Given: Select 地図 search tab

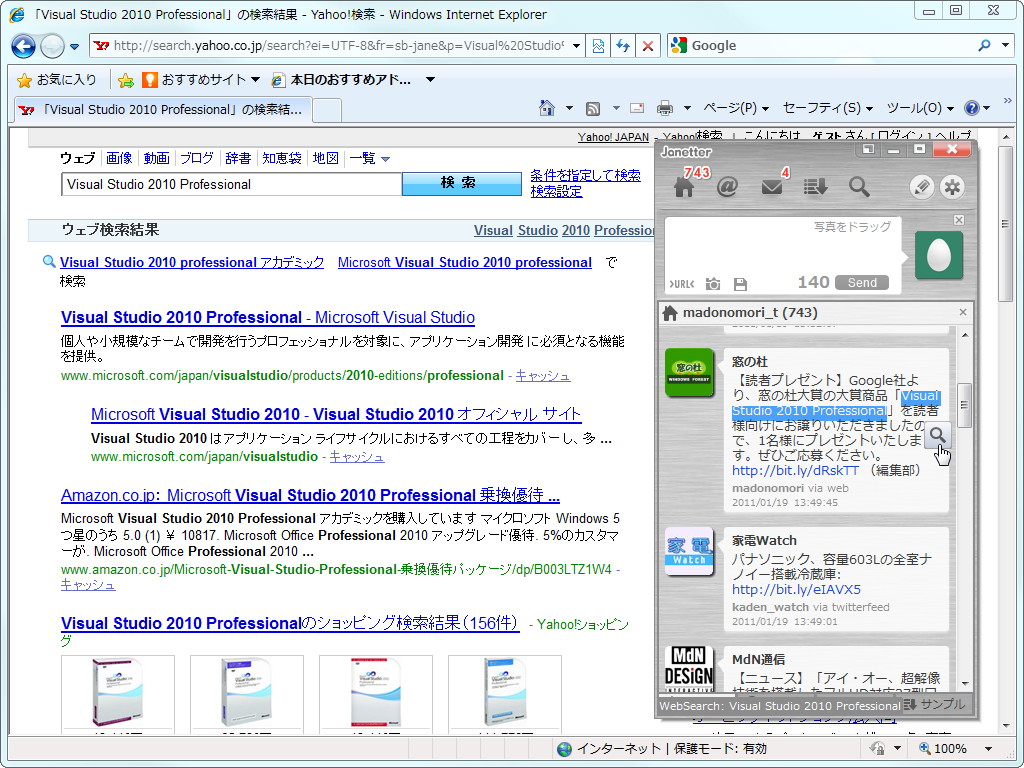Looking at the screenshot, I should point(325,158).
